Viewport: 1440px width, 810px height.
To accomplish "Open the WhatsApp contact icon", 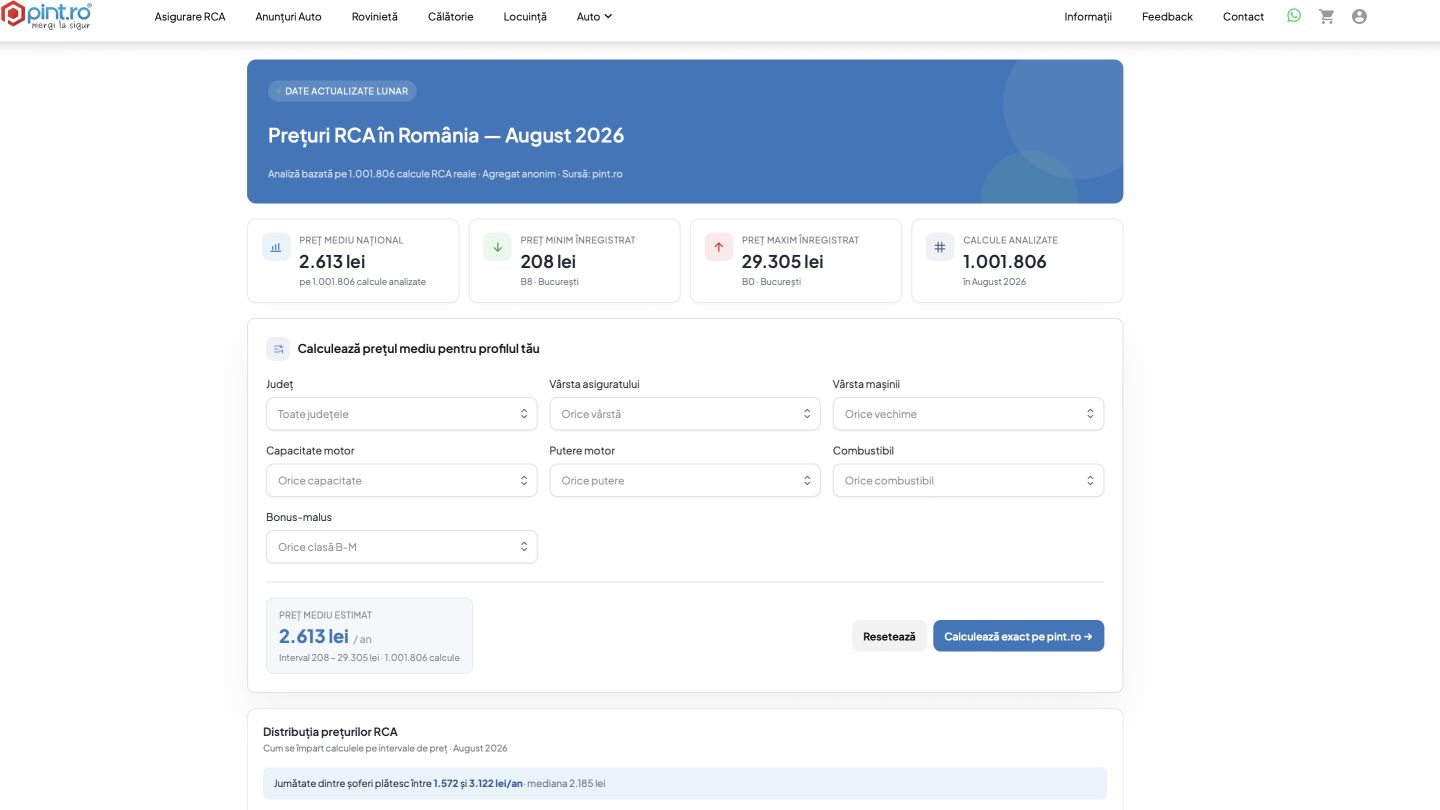I will 1294,16.
